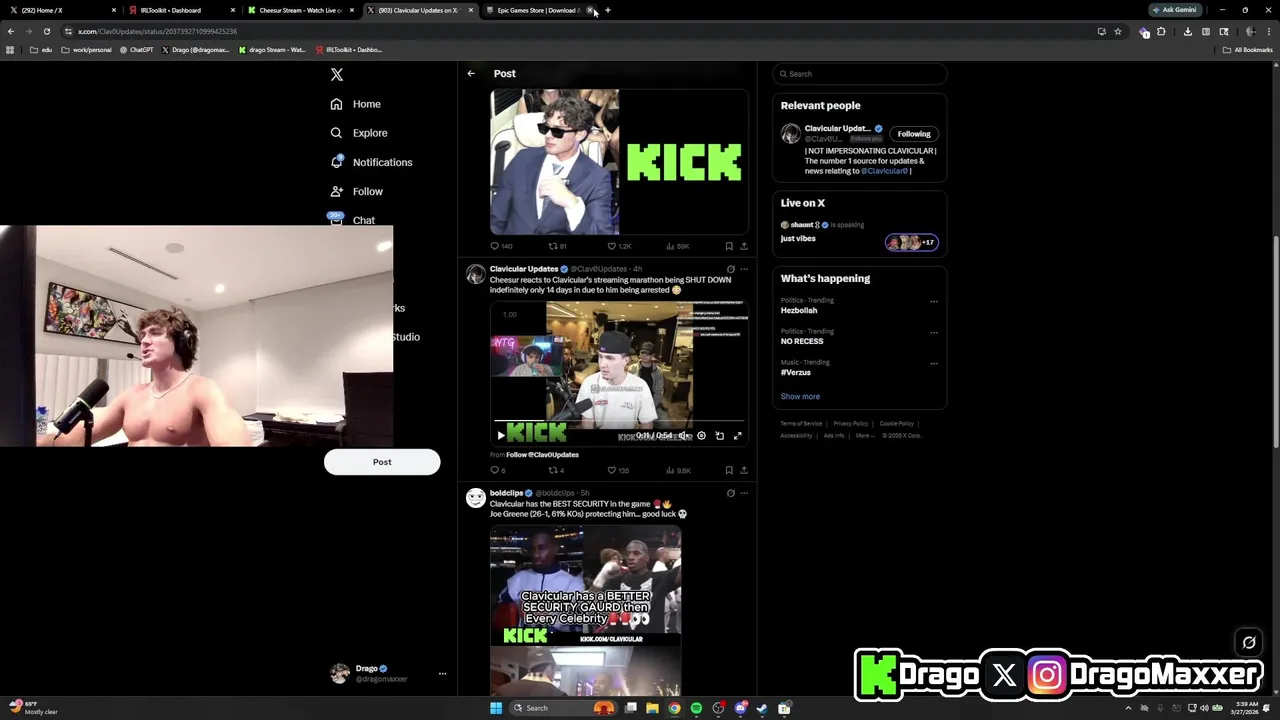Play the Cheesur reaction video

[x=501, y=436]
